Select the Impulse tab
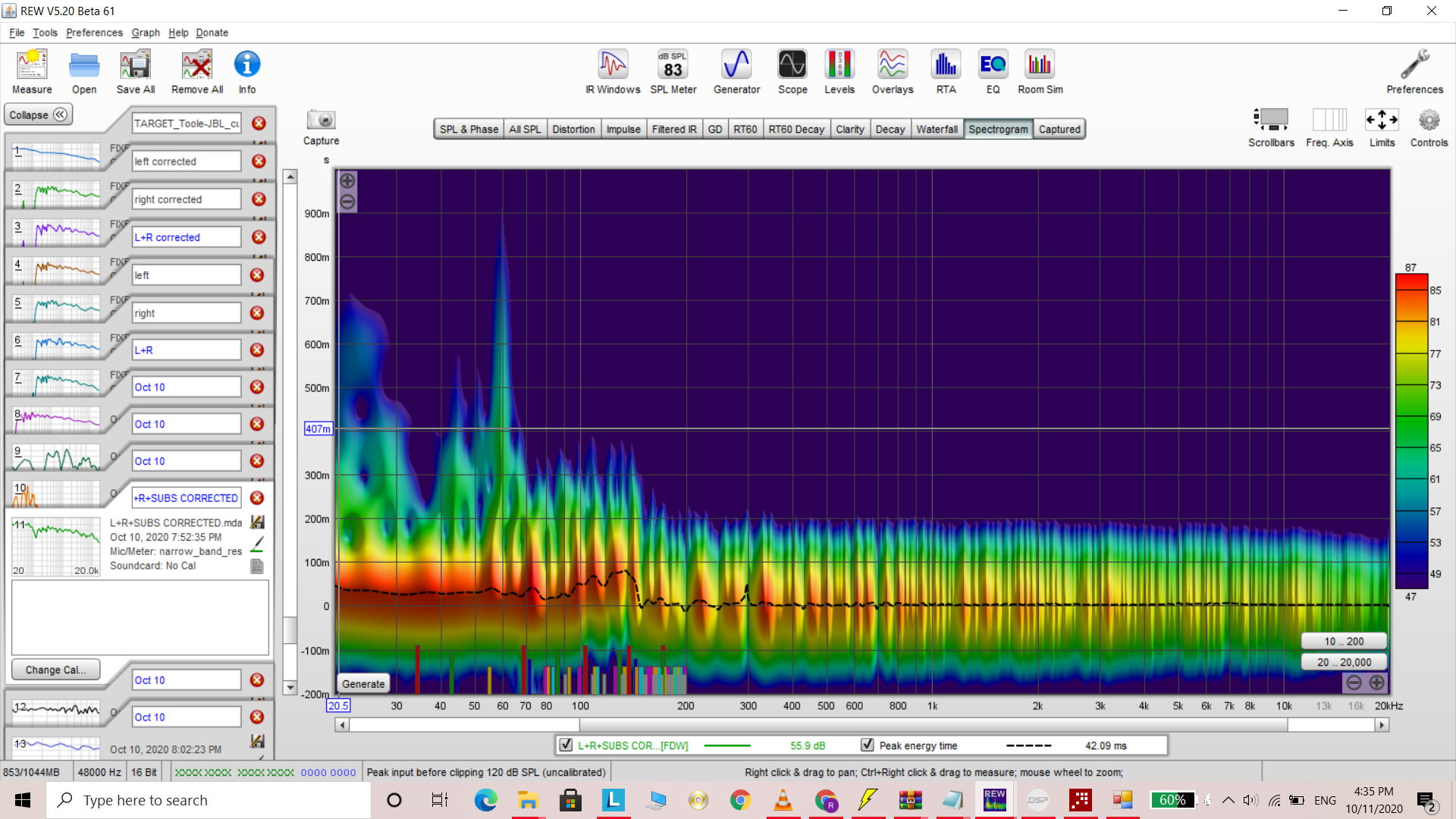This screenshot has width=1456, height=819. [623, 129]
